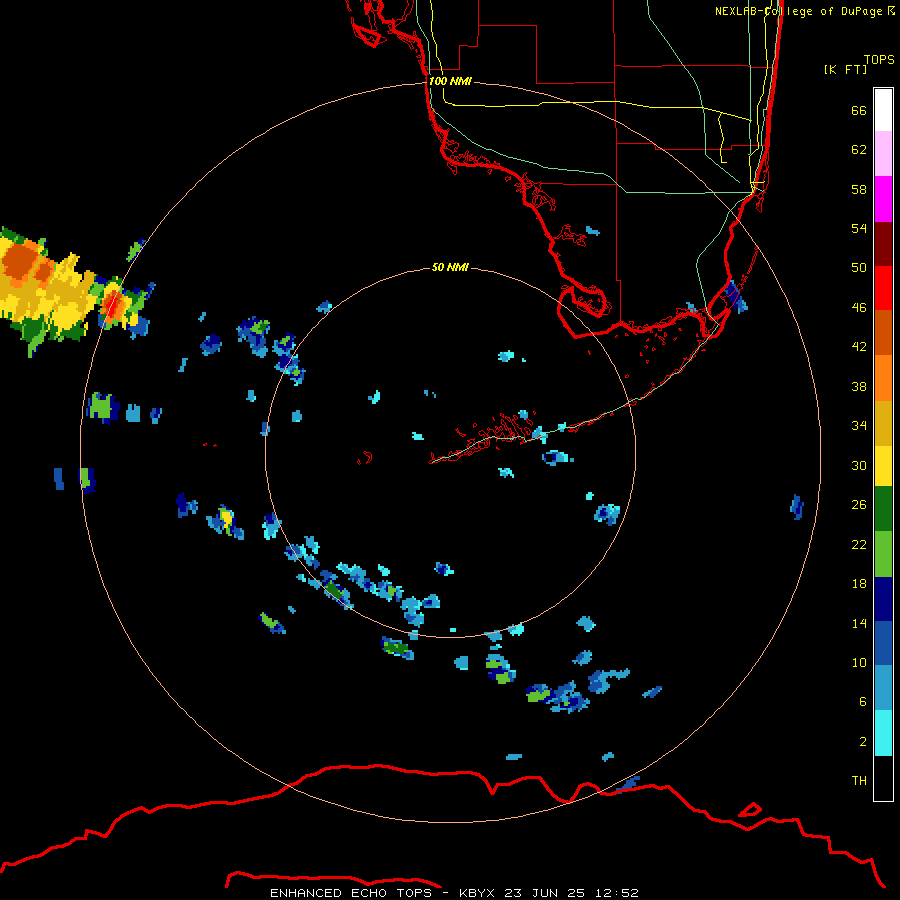
Task: Click the TOPS legend title
Action: pos(879,60)
